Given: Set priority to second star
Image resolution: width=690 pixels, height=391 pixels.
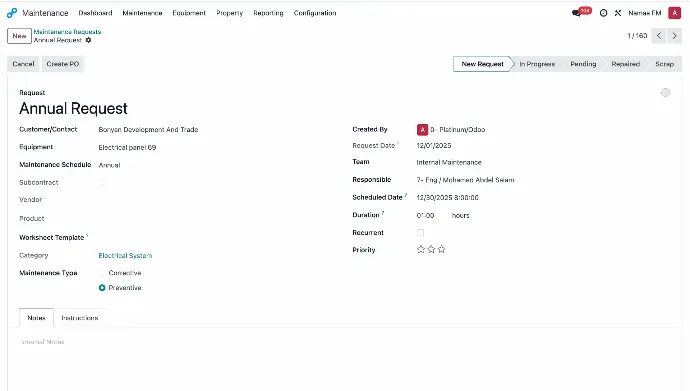Looking at the screenshot, I should (x=431, y=249).
